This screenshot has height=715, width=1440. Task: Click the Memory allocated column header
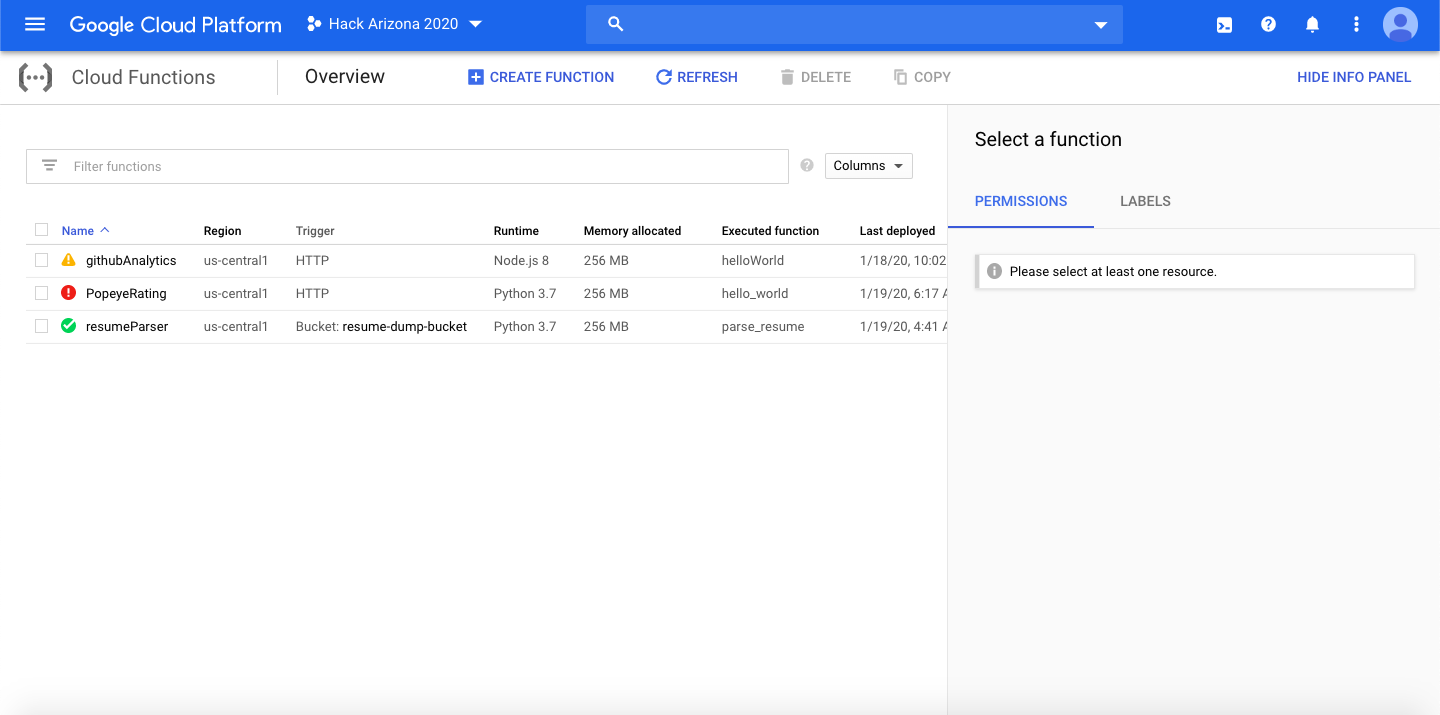point(632,231)
